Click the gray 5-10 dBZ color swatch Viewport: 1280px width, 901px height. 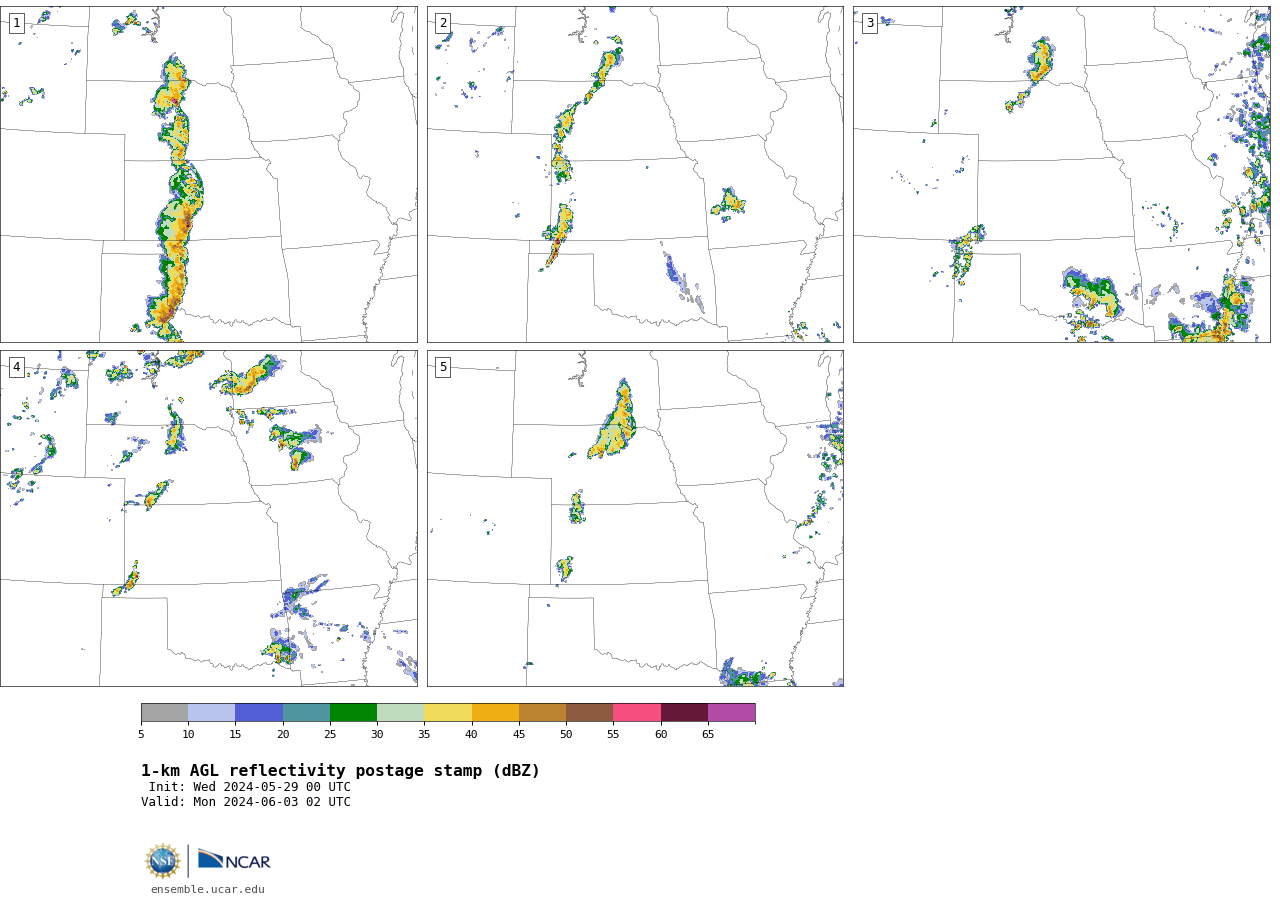[164, 713]
